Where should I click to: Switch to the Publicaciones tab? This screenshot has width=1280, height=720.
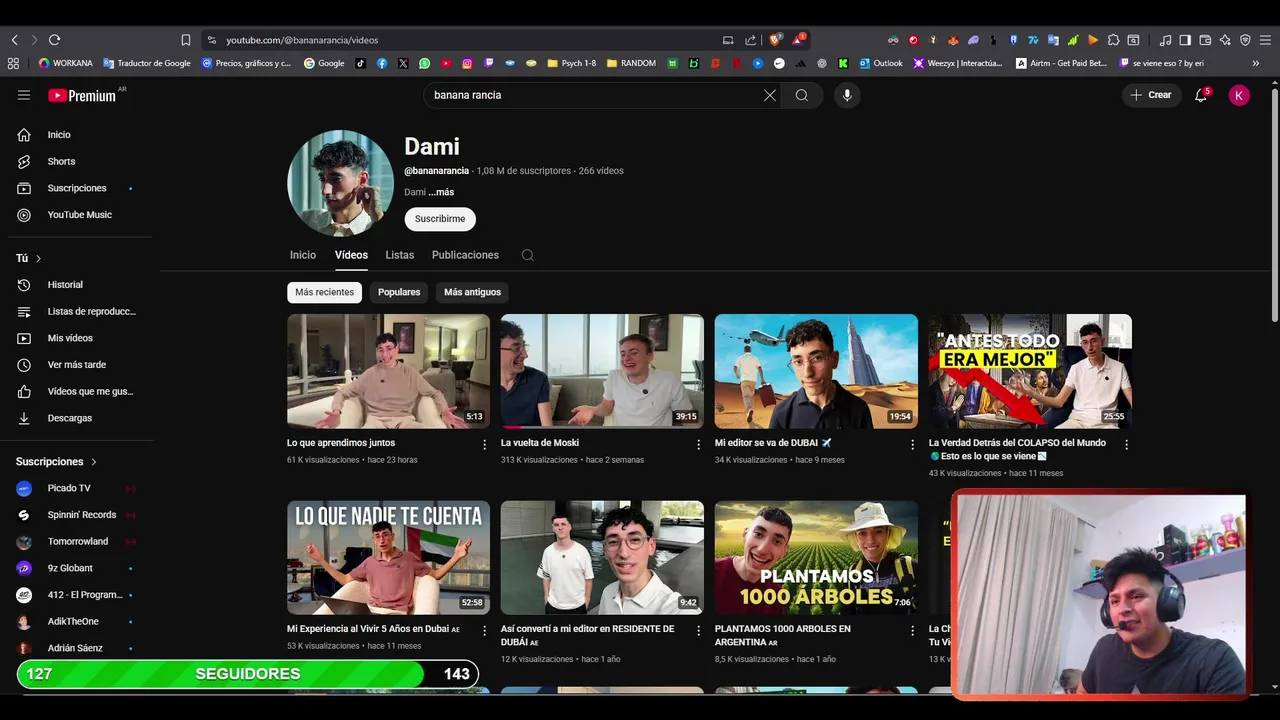[465, 255]
